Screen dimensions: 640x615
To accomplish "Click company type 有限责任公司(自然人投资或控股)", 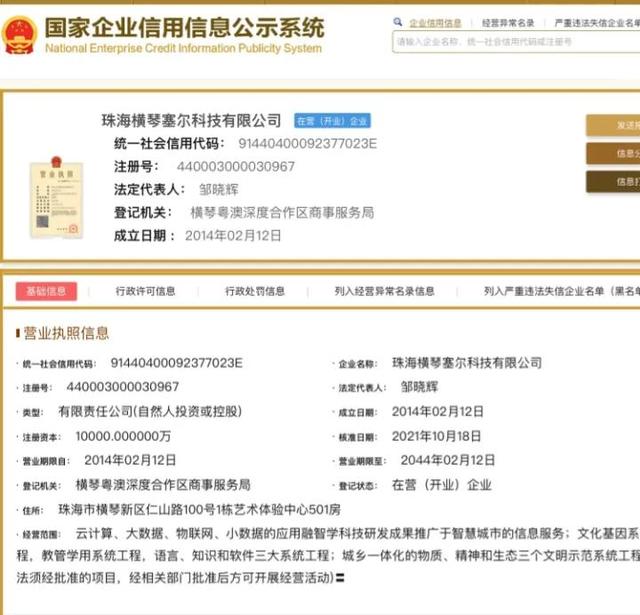I will pyautogui.click(x=150, y=411).
